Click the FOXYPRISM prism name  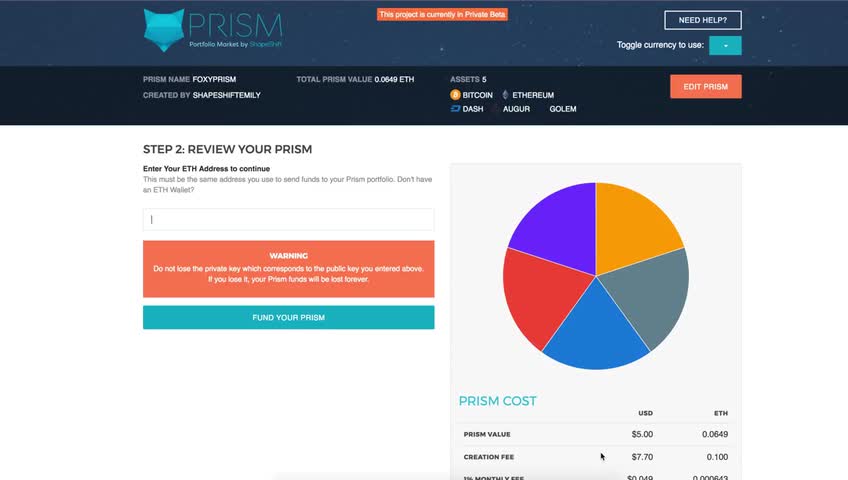coord(214,79)
